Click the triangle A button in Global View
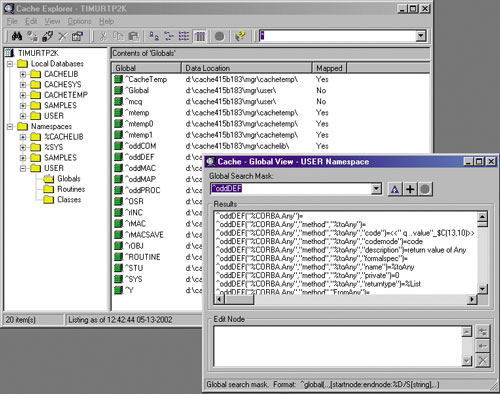This screenshot has height=394, width=500. 395,189
